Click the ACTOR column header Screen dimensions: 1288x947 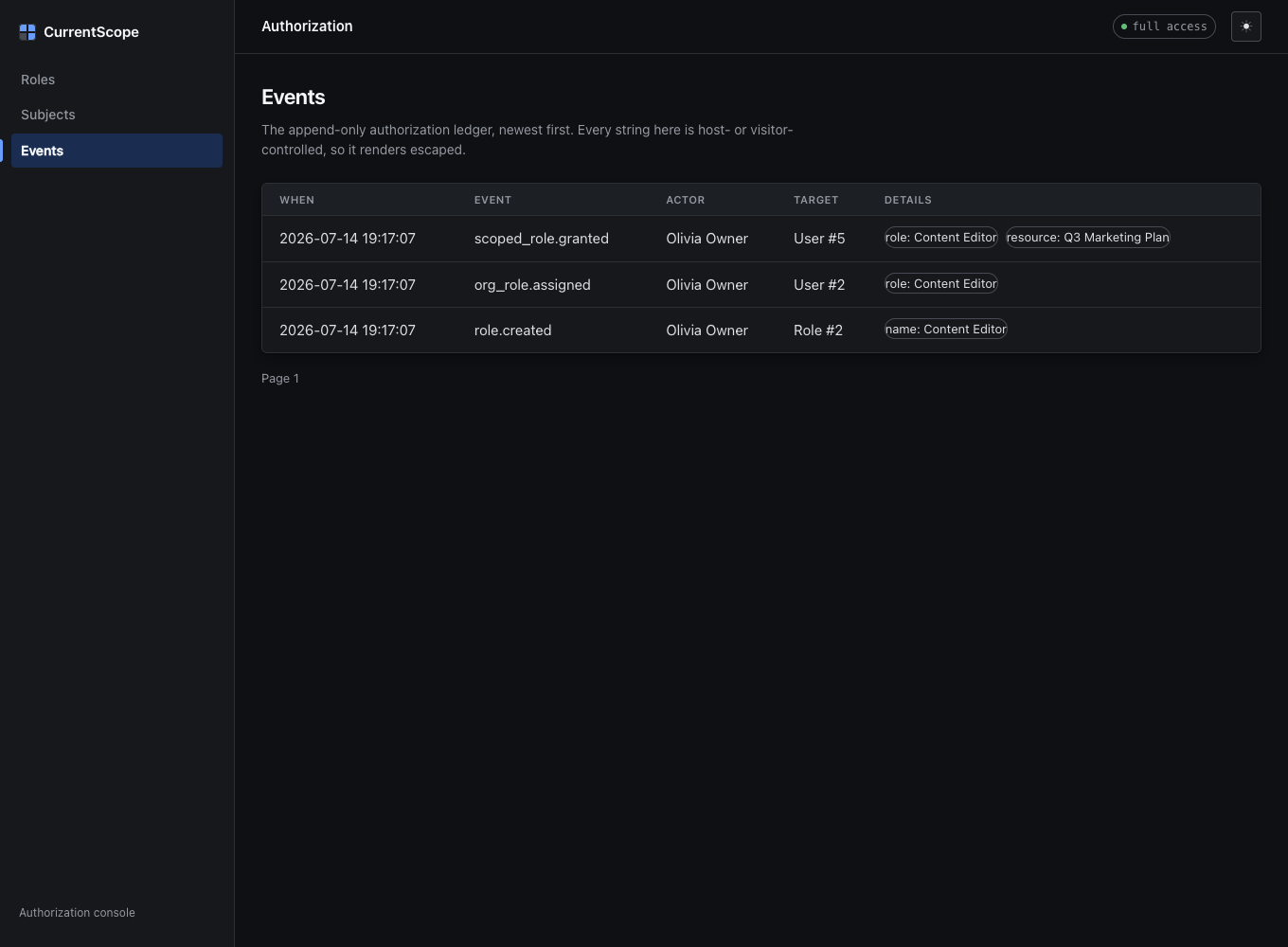[x=686, y=200]
